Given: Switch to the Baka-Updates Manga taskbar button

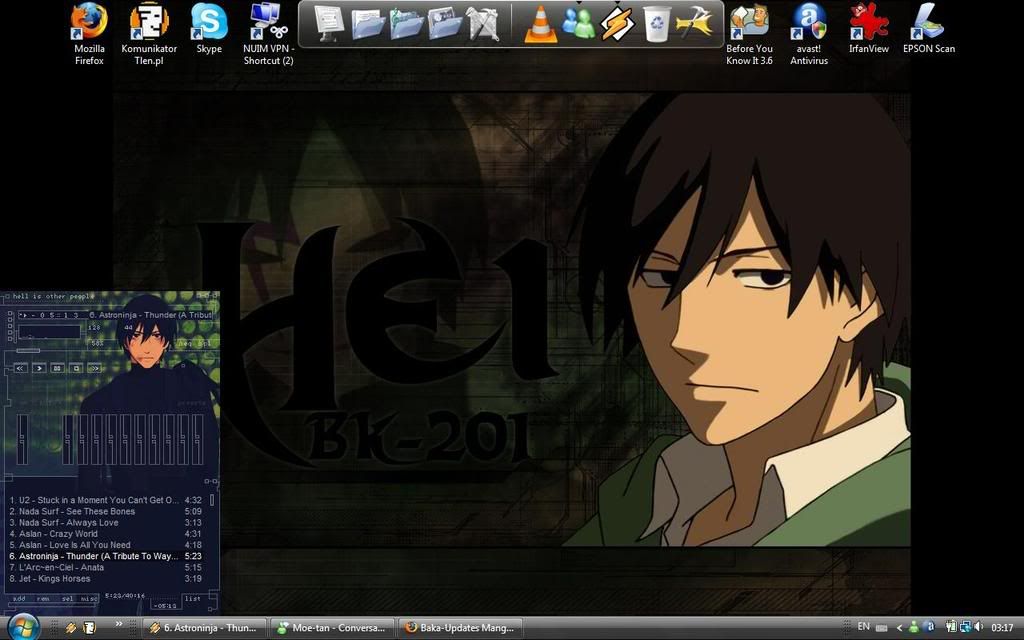Looking at the screenshot, I should (461, 628).
